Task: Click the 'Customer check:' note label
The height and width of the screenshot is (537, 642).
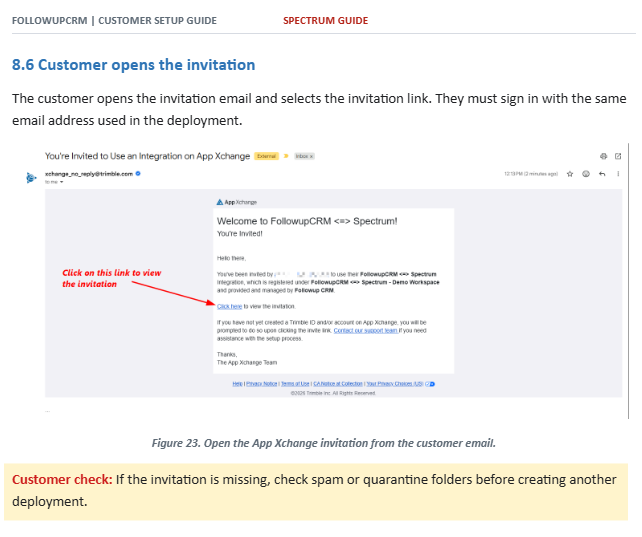Action: [x=62, y=480]
